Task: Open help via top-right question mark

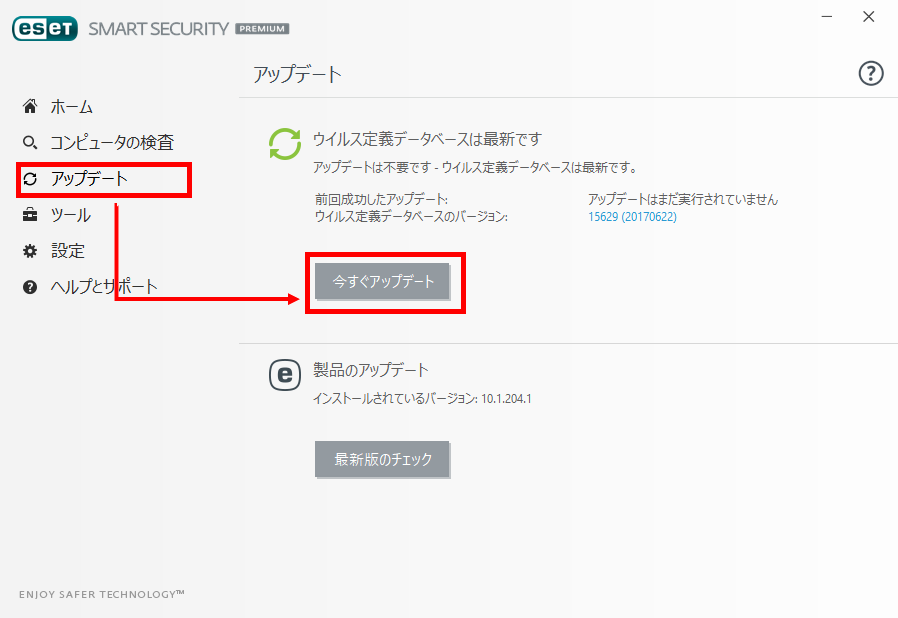Action: [x=871, y=73]
